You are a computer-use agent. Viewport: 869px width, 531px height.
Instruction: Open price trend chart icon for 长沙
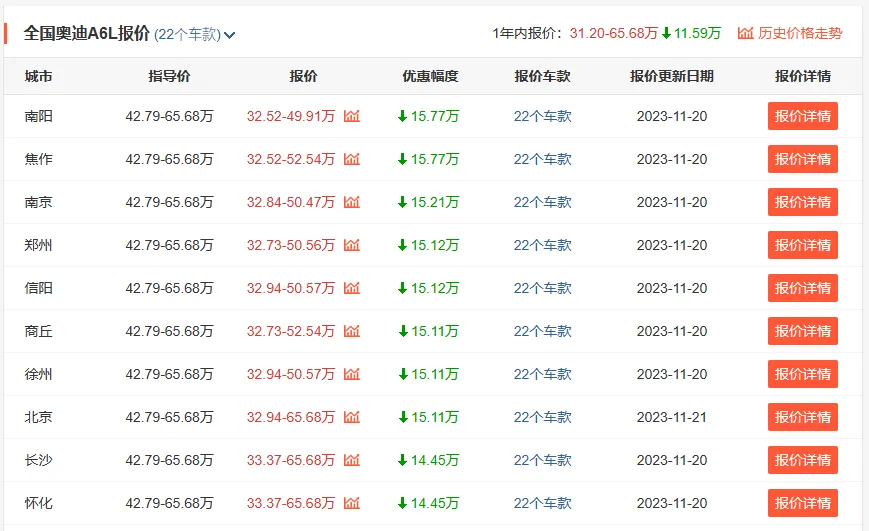(x=351, y=460)
